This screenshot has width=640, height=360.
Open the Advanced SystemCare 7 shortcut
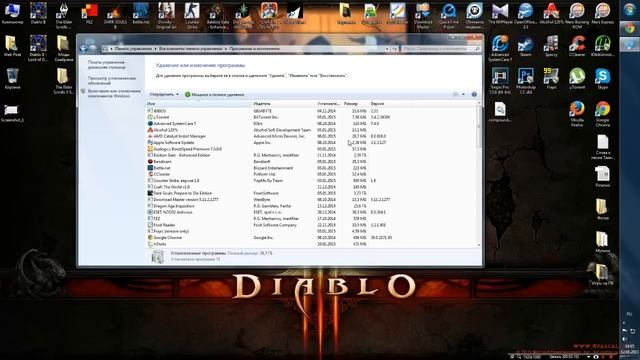tap(500, 49)
